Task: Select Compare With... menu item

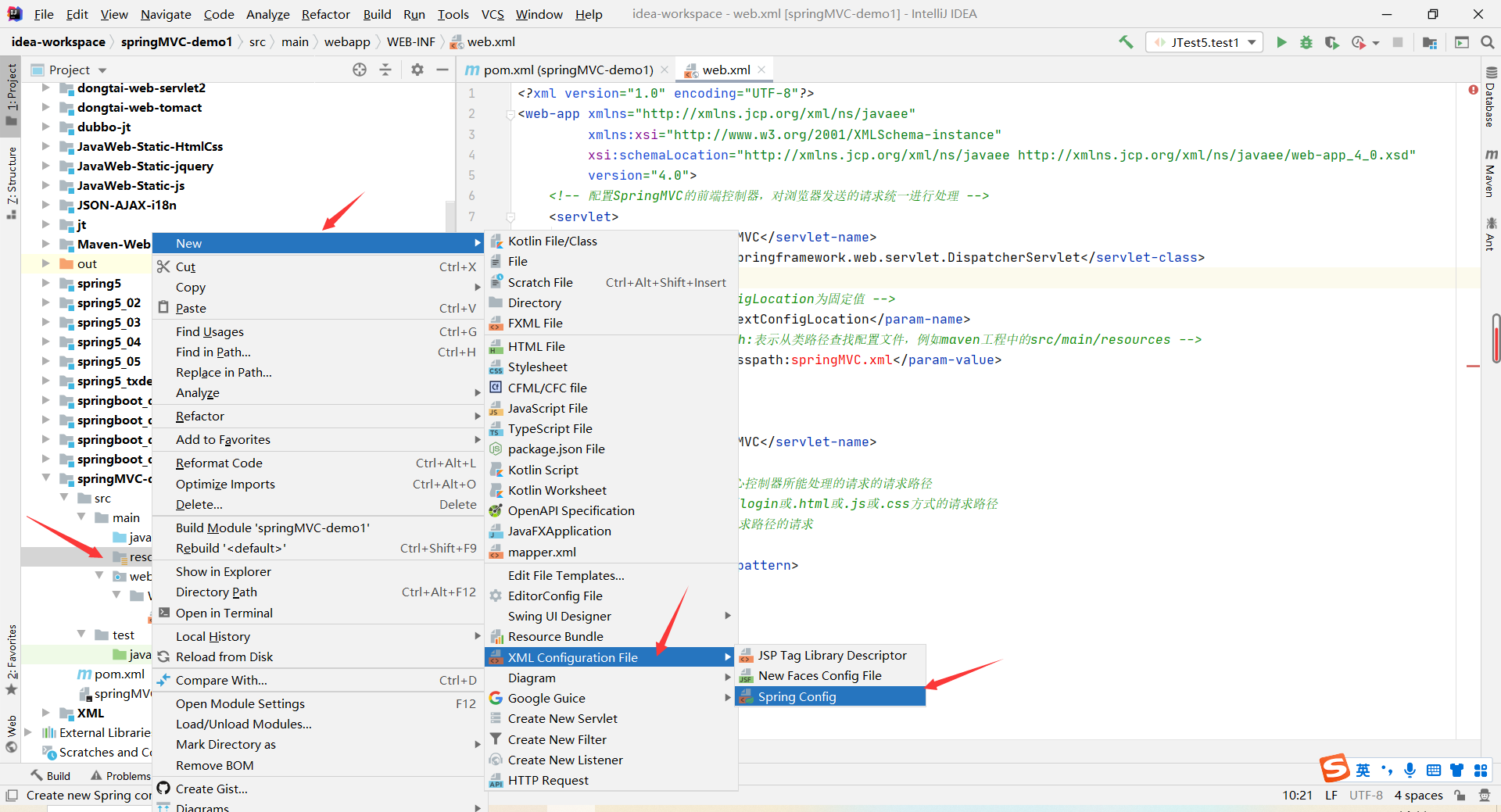Action: pyautogui.click(x=318, y=680)
